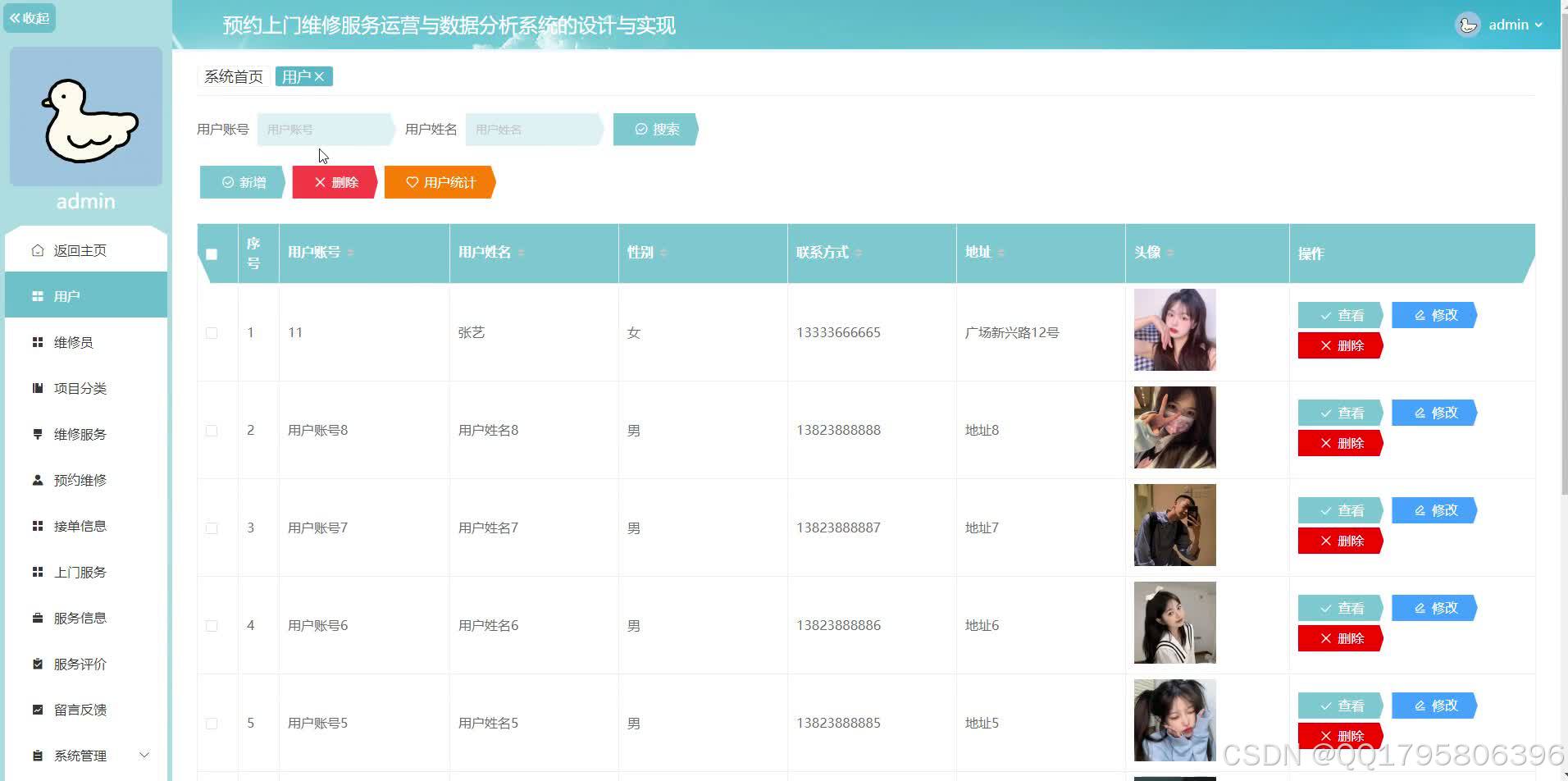Click the grid icon beside 接单信息
The width and height of the screenshot is (1568, 781).
click(38, 526)
